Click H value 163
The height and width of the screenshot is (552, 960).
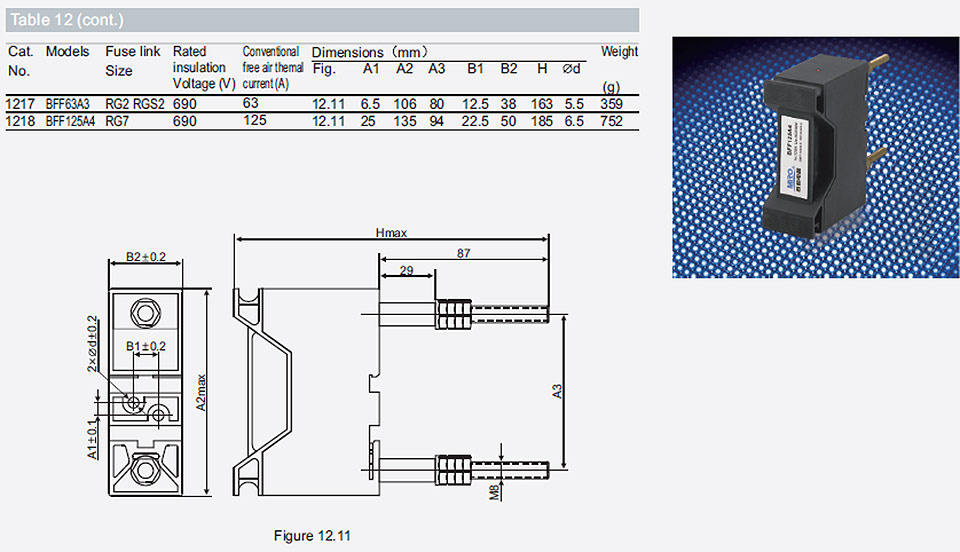pyautogui.click(x=542, y=104)
